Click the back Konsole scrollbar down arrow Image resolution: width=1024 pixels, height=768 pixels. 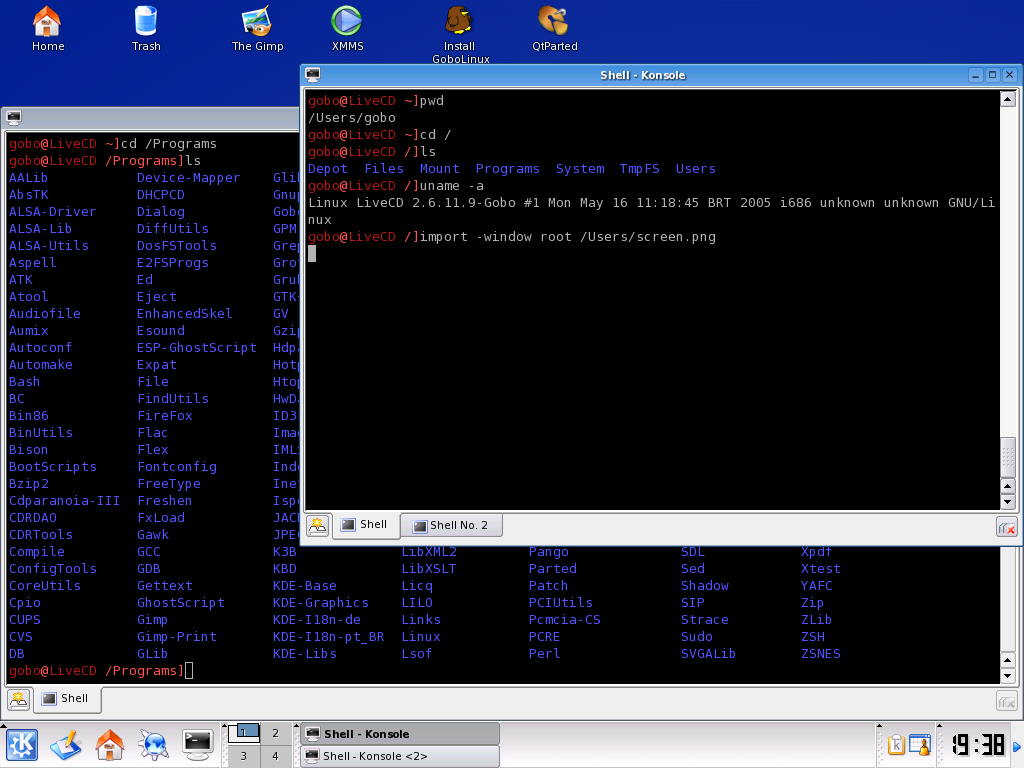1008,677
